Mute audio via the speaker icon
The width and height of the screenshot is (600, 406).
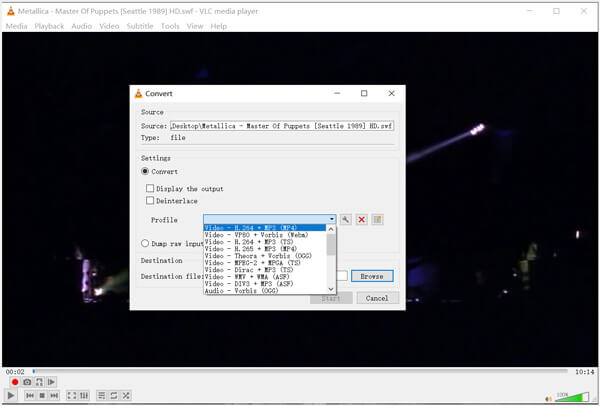(x=549, y=399)
